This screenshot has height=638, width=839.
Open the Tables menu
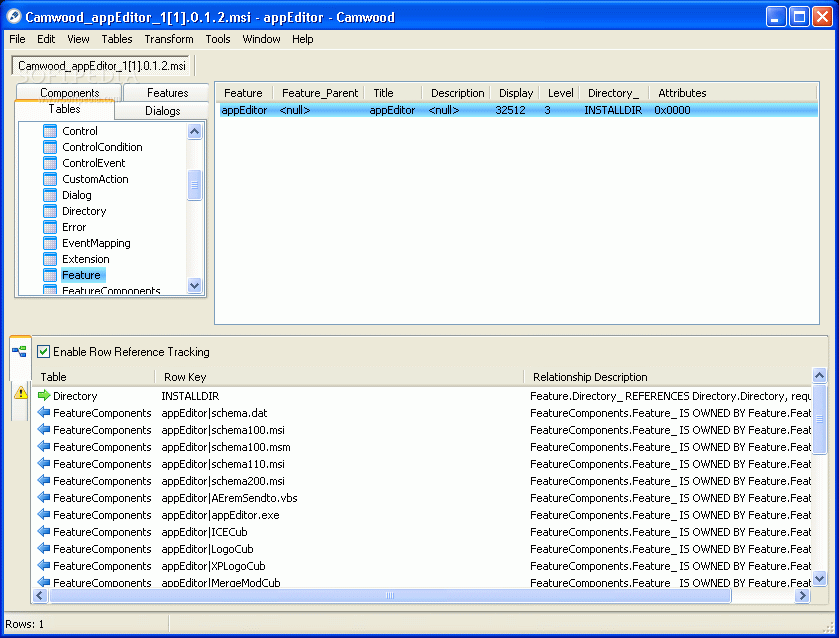[x=117, y=39]
